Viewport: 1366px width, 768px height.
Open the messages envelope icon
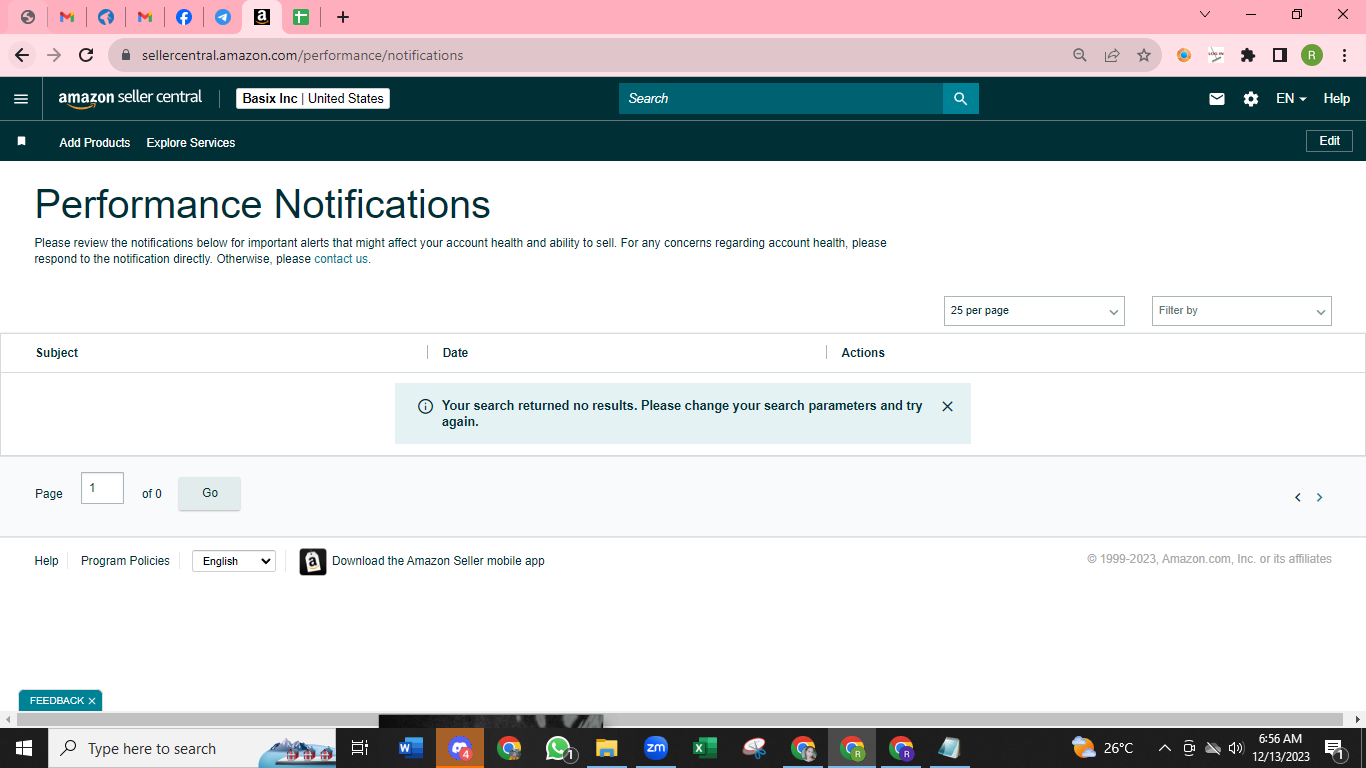pos(1217,99)
